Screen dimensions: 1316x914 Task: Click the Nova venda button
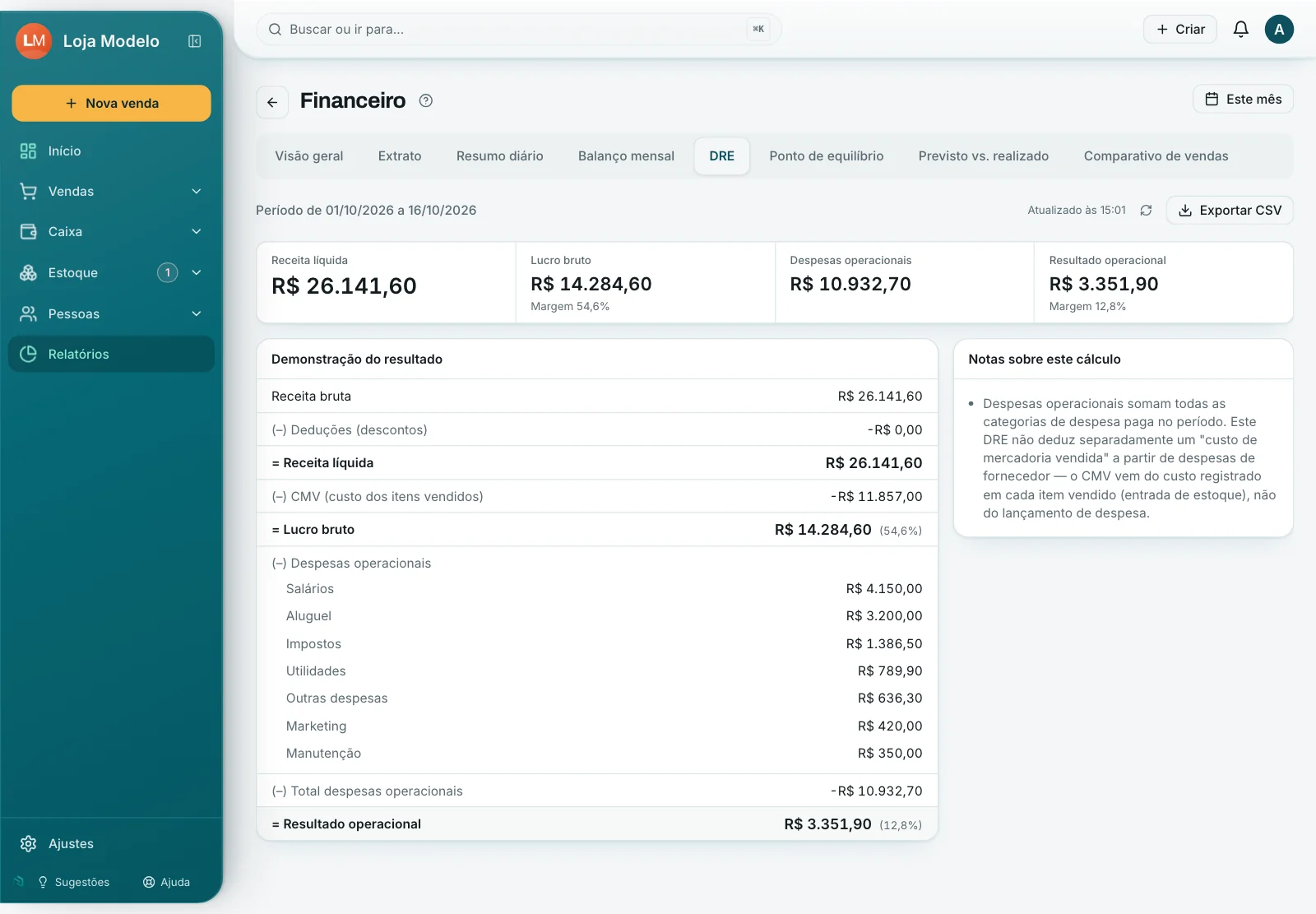[x=112, y=104]
